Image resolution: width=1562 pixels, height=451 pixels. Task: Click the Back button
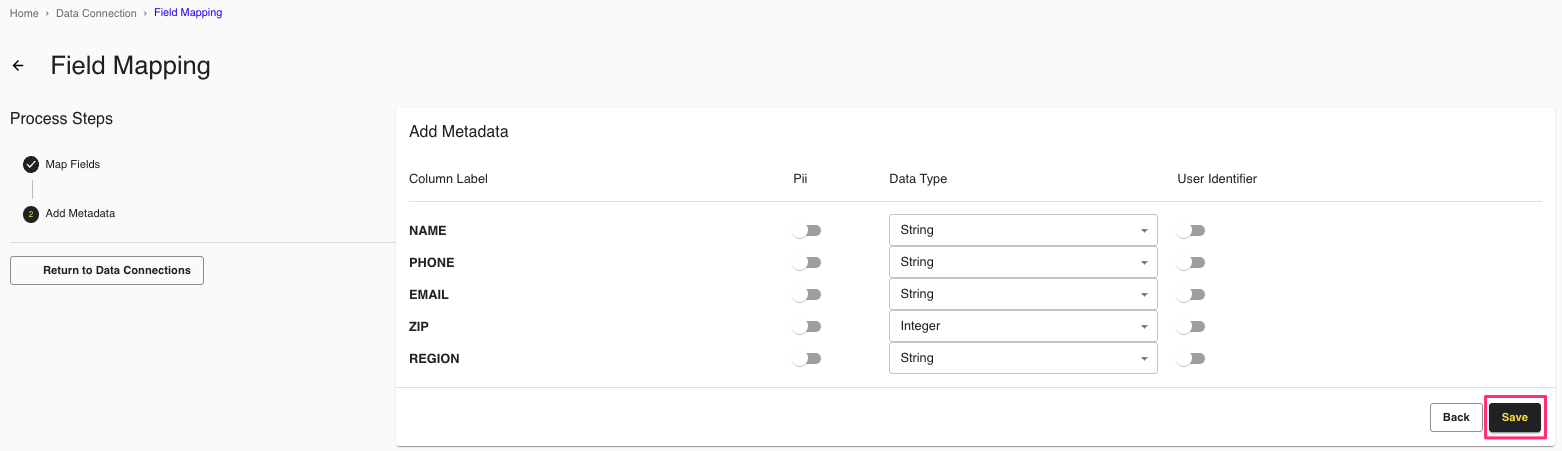click(x=1456, y=417)
